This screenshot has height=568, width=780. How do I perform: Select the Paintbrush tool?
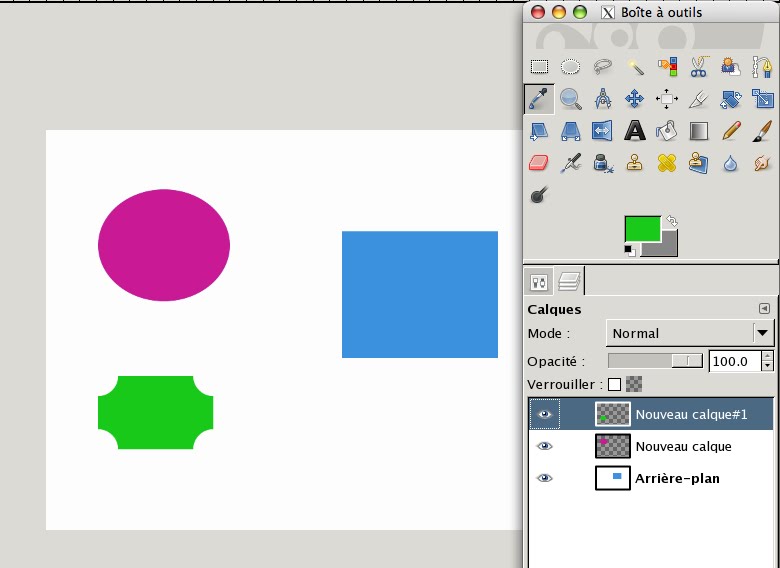tap(762, 131)
